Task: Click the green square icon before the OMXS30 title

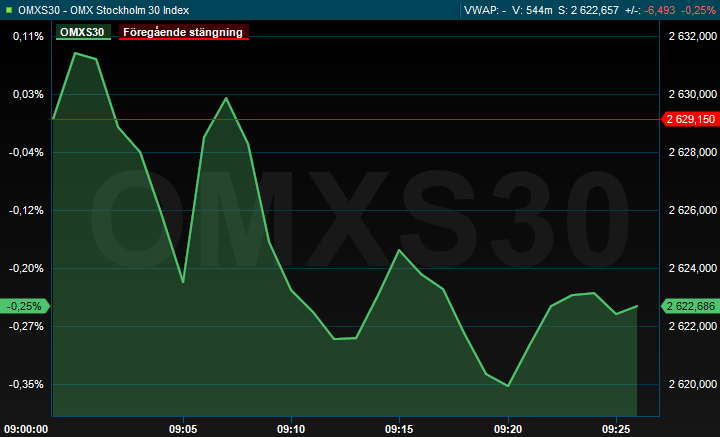Action: pyautogui.click(x=9, y=10)
